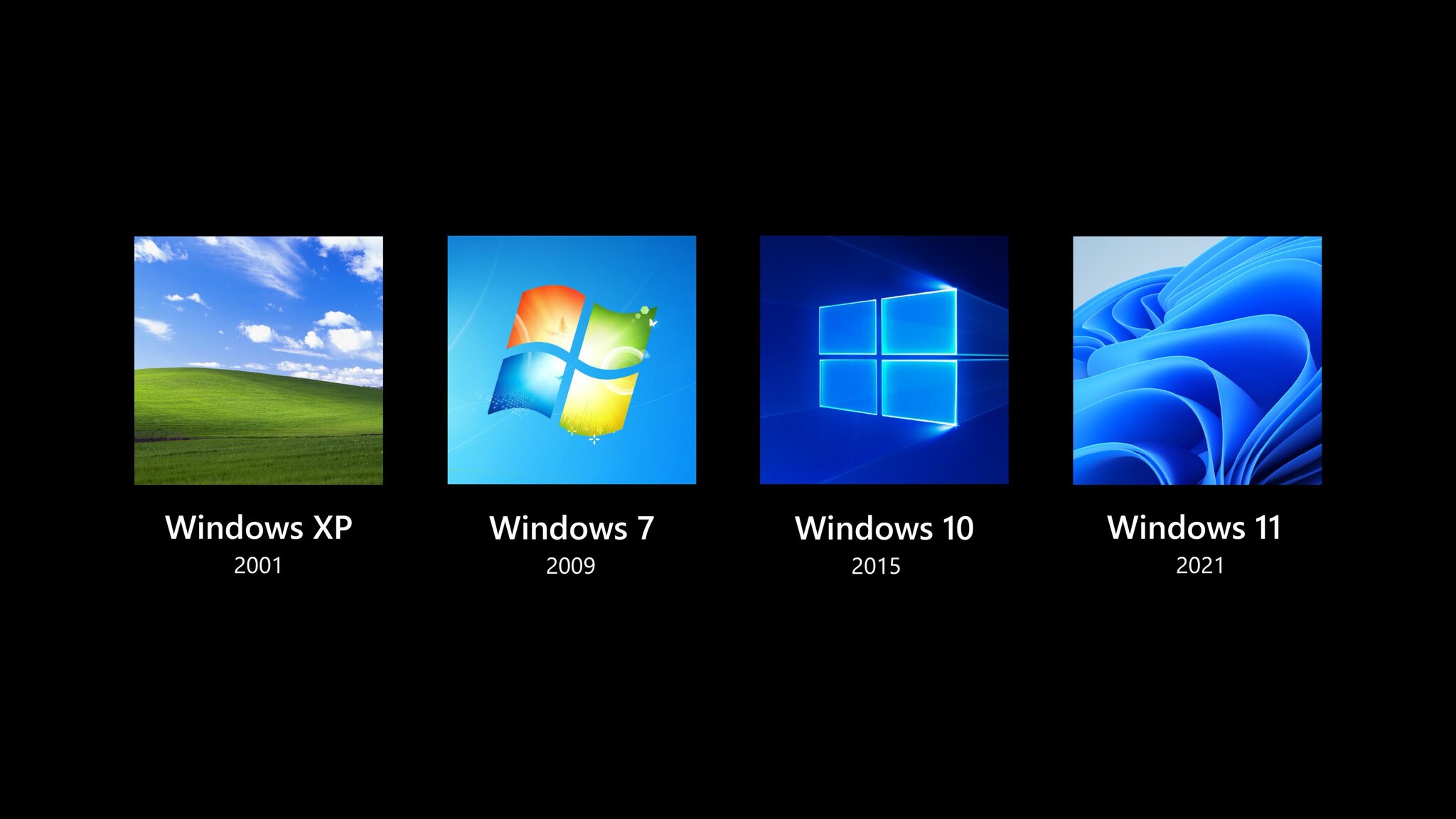Click the "Windows 11" label
This screenshot has height=819, width=1456.
[1194, 528]
